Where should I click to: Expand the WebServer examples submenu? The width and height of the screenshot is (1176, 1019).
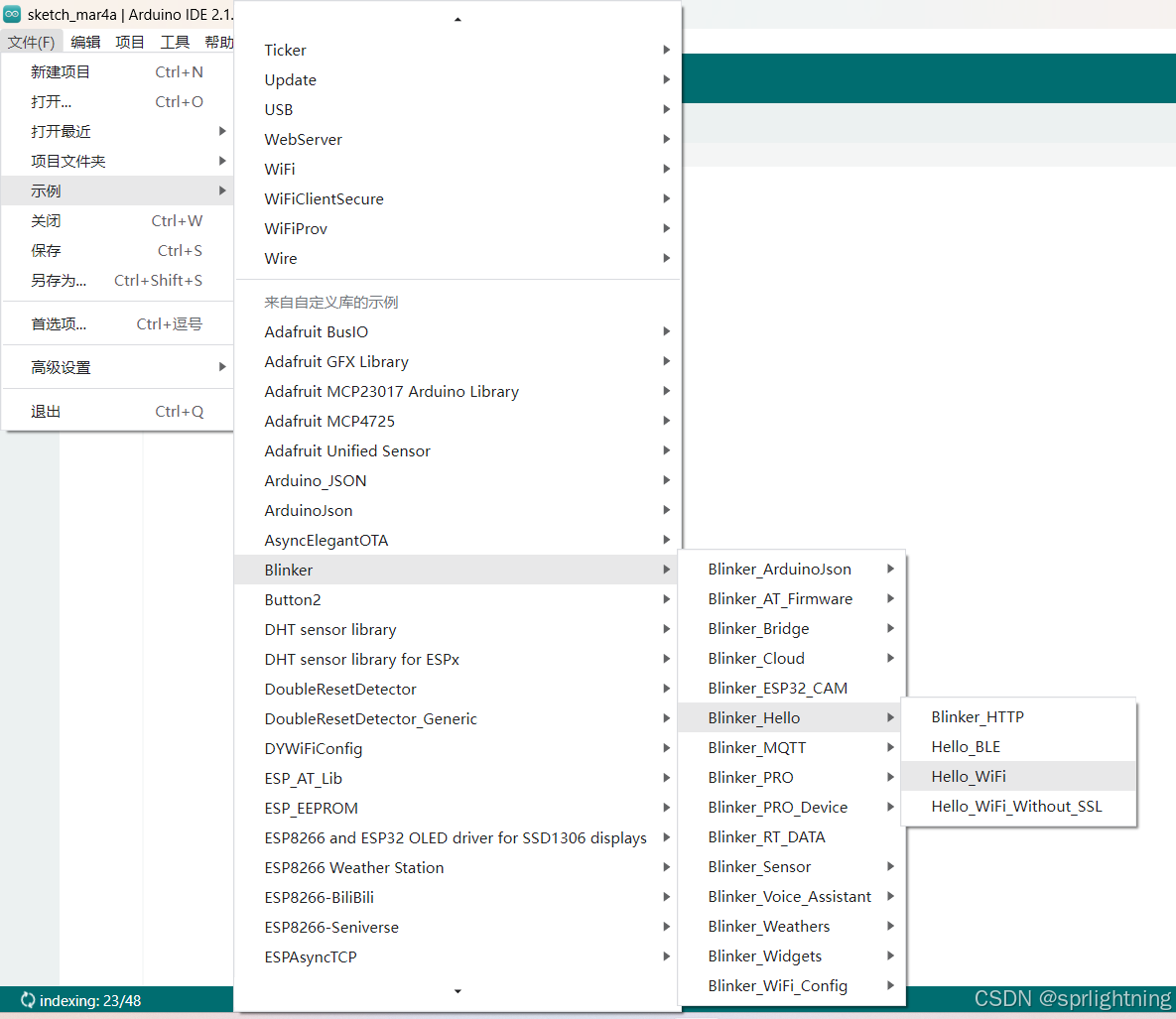coord(457,140)
